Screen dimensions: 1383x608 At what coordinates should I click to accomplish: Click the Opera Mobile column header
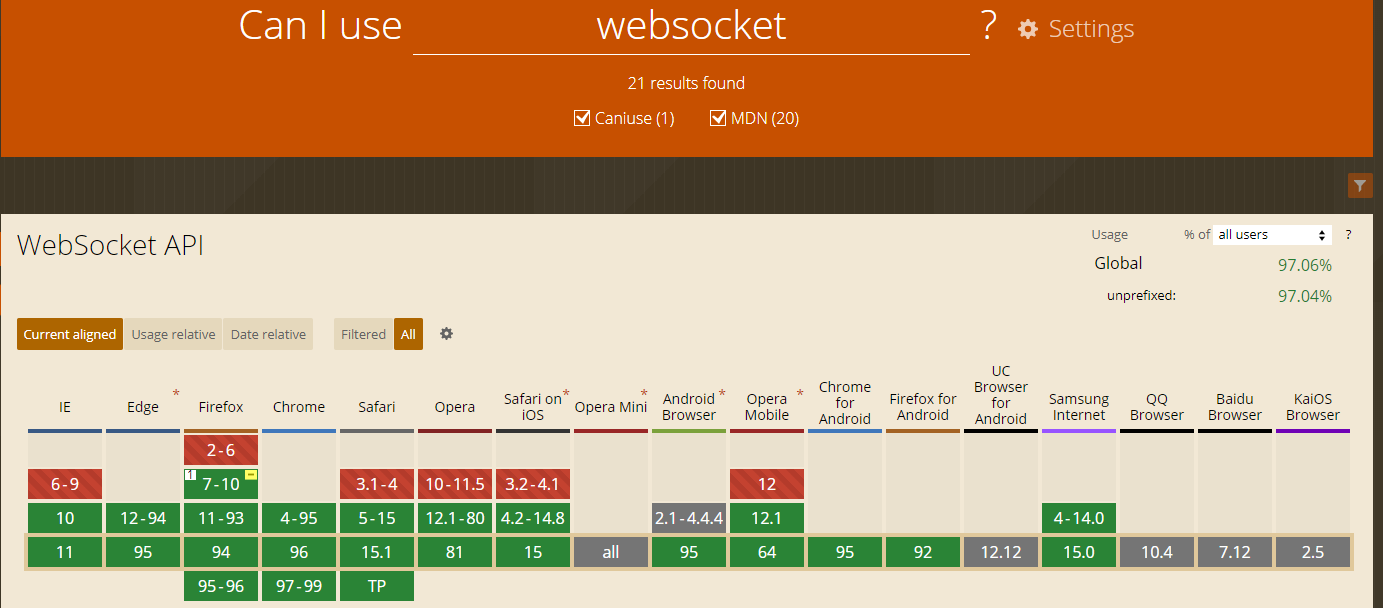point(767,406)
